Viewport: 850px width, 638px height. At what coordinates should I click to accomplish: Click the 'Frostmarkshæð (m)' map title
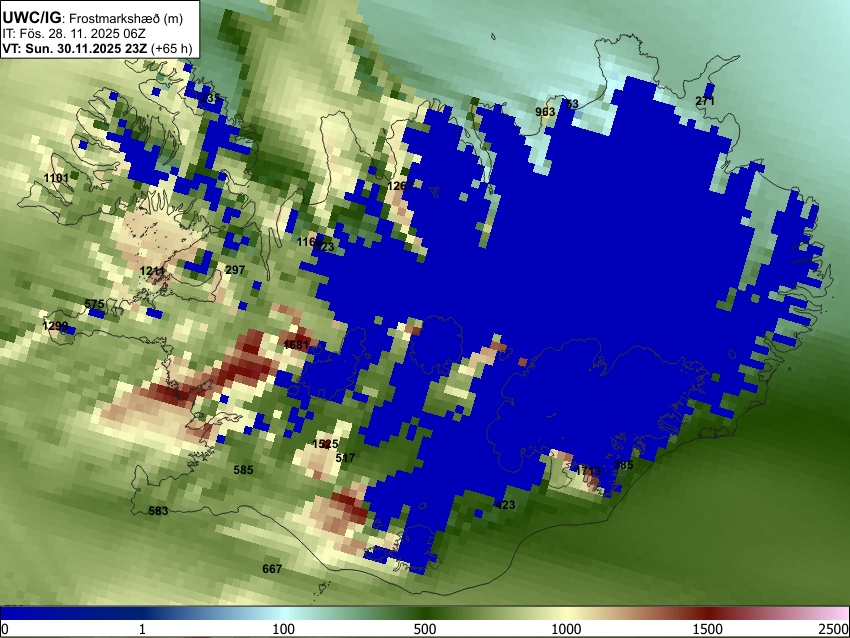click(126, 18)
